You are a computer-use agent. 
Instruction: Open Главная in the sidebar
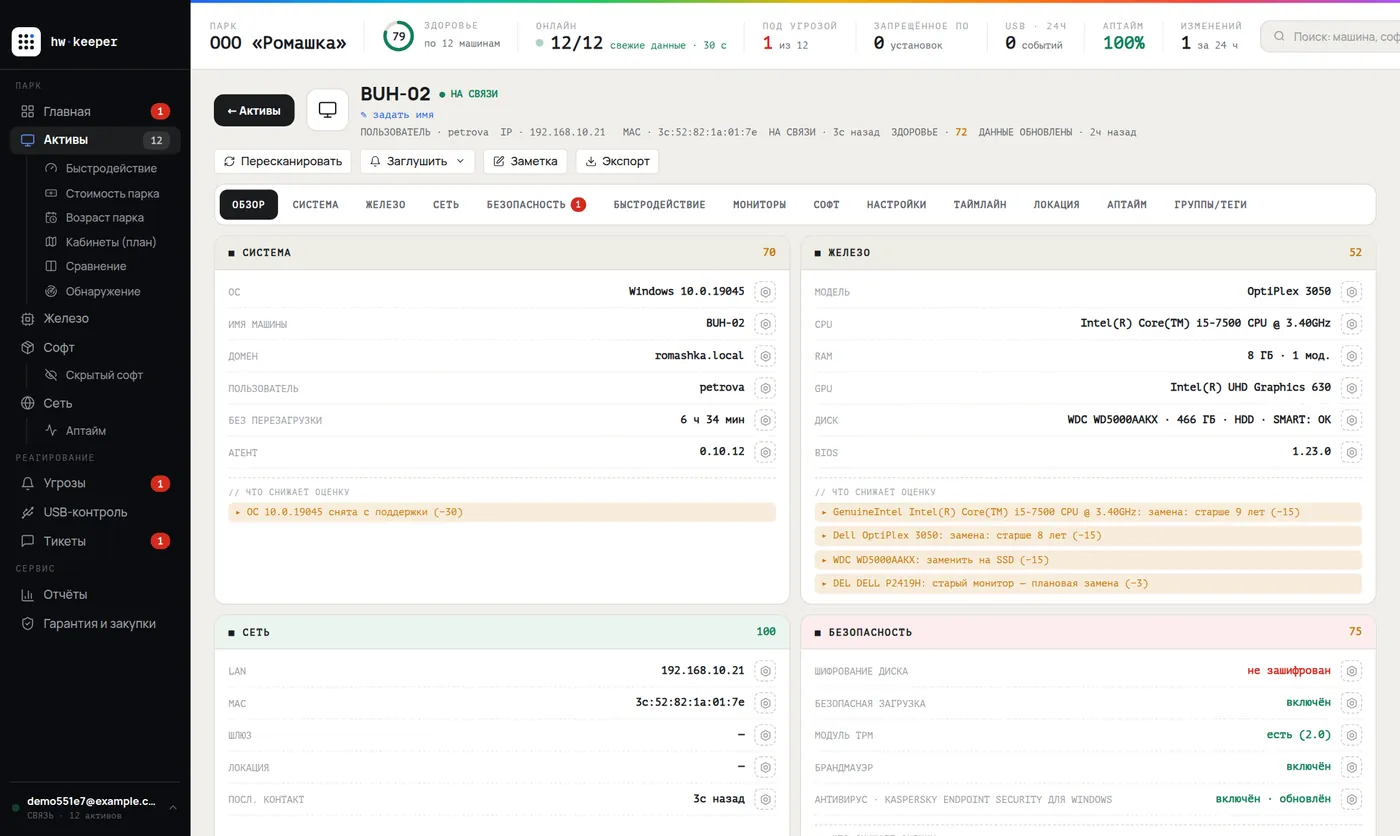pyautogui.click(x=95, y=111)
